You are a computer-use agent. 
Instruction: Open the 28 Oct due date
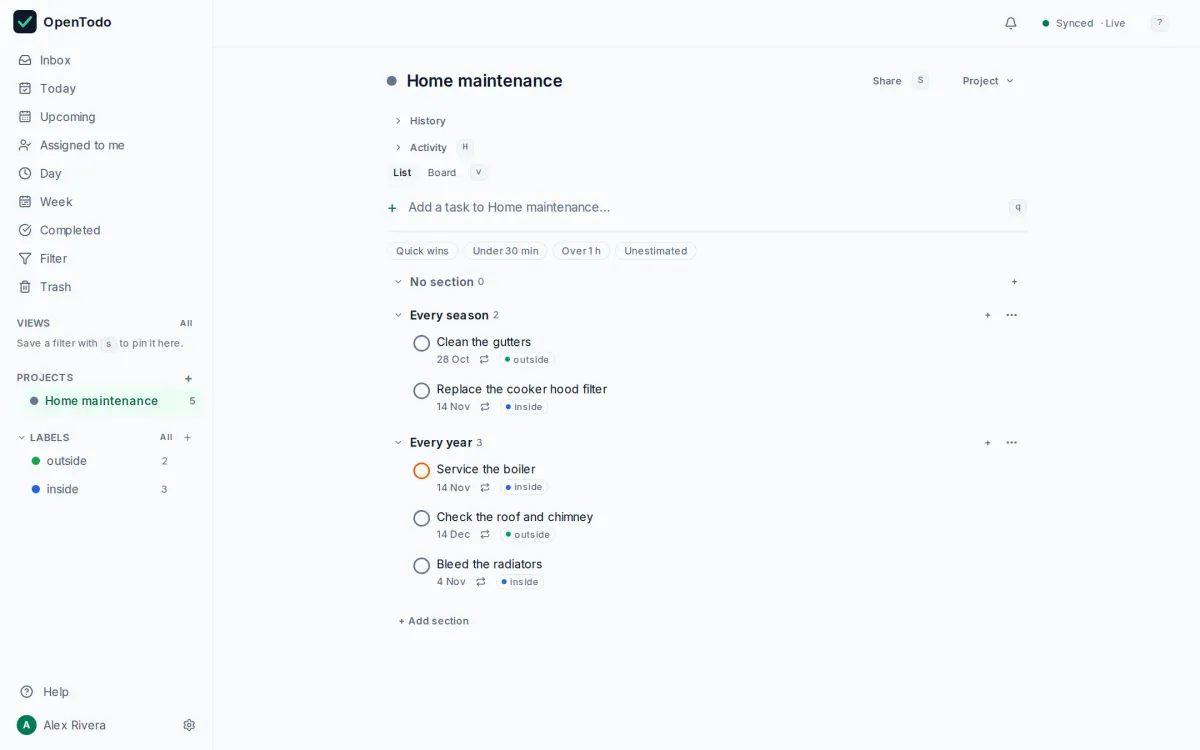(x=453, y=359)
